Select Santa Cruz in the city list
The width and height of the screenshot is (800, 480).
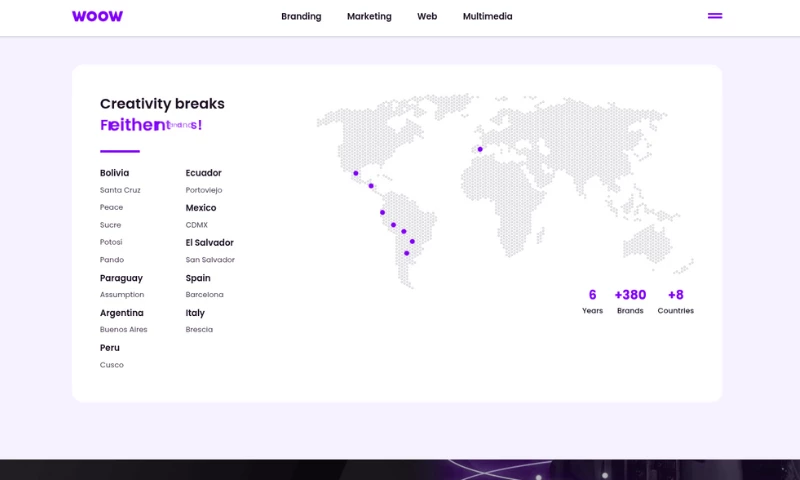coord(120,190)
